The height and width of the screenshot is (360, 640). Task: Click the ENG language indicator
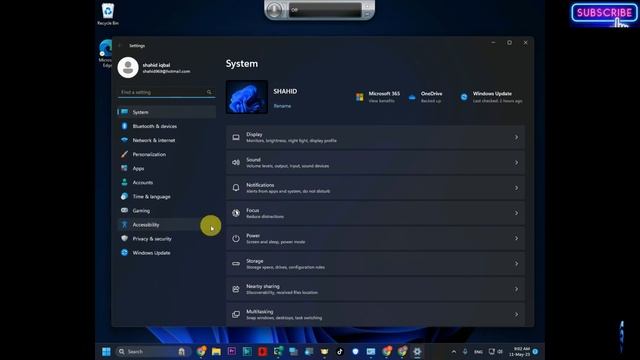point(478,352)
